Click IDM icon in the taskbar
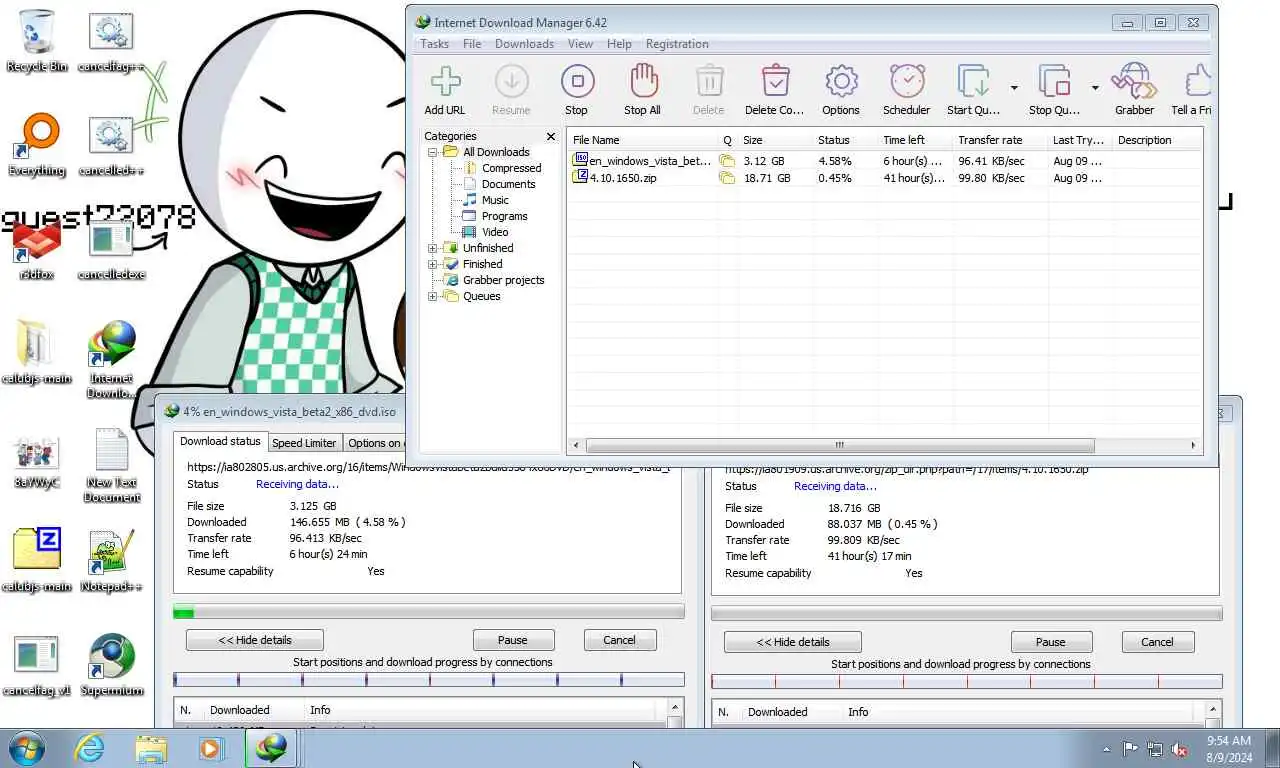Screen dimensions: 1280x768 pos(271,747)
